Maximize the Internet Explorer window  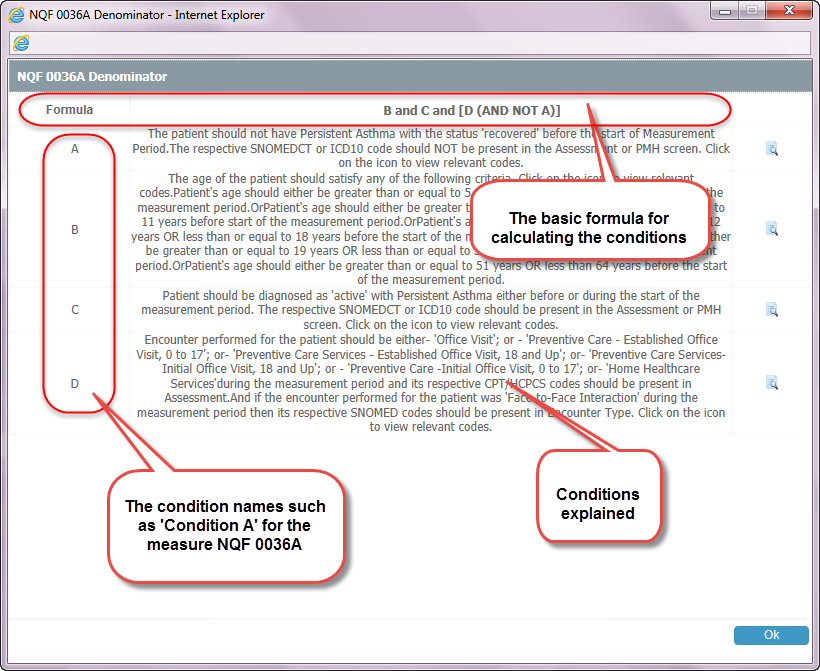(752, 11)
